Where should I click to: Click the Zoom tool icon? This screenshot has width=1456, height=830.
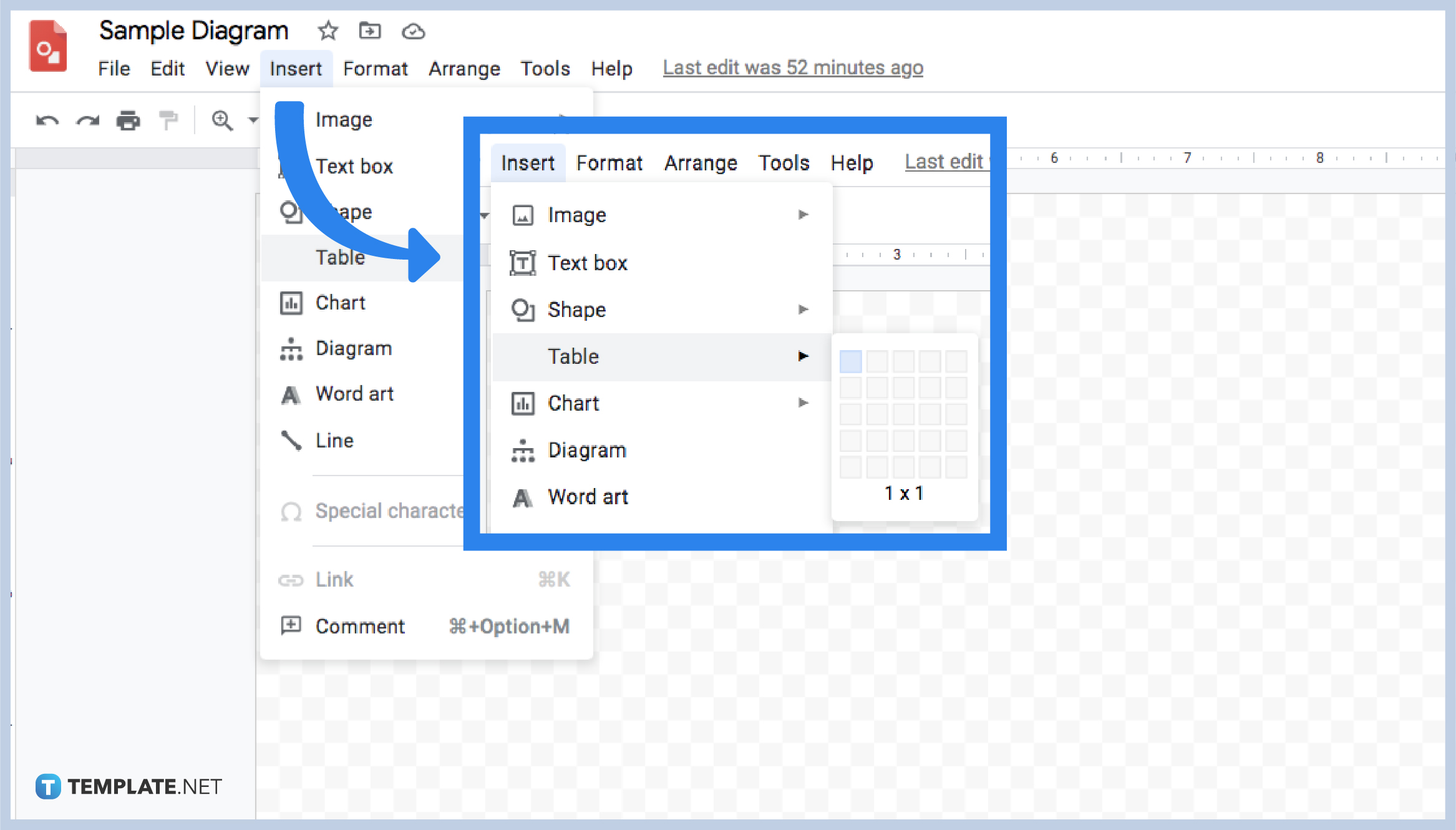[x=221, y=120]
